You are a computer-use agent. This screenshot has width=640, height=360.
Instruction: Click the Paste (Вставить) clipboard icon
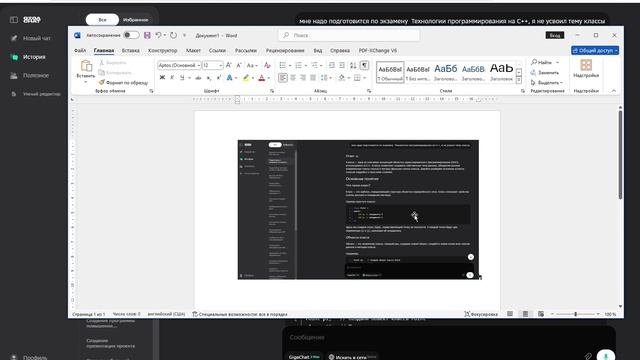86,66
